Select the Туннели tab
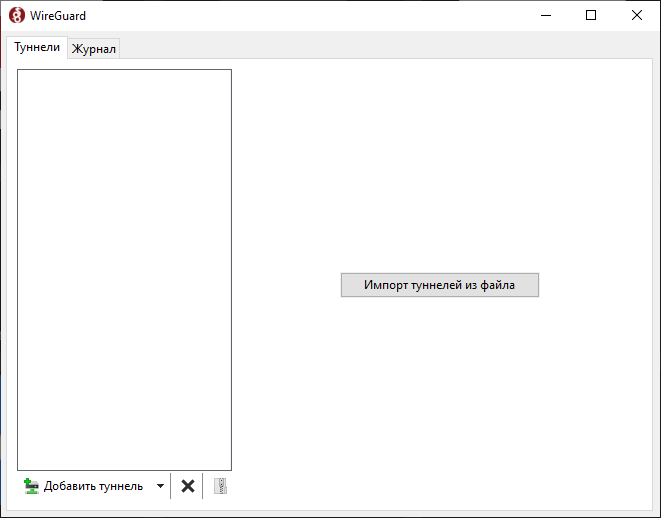Image resolution: width=661 pixels, height=518 pixels. click(37, 47)
